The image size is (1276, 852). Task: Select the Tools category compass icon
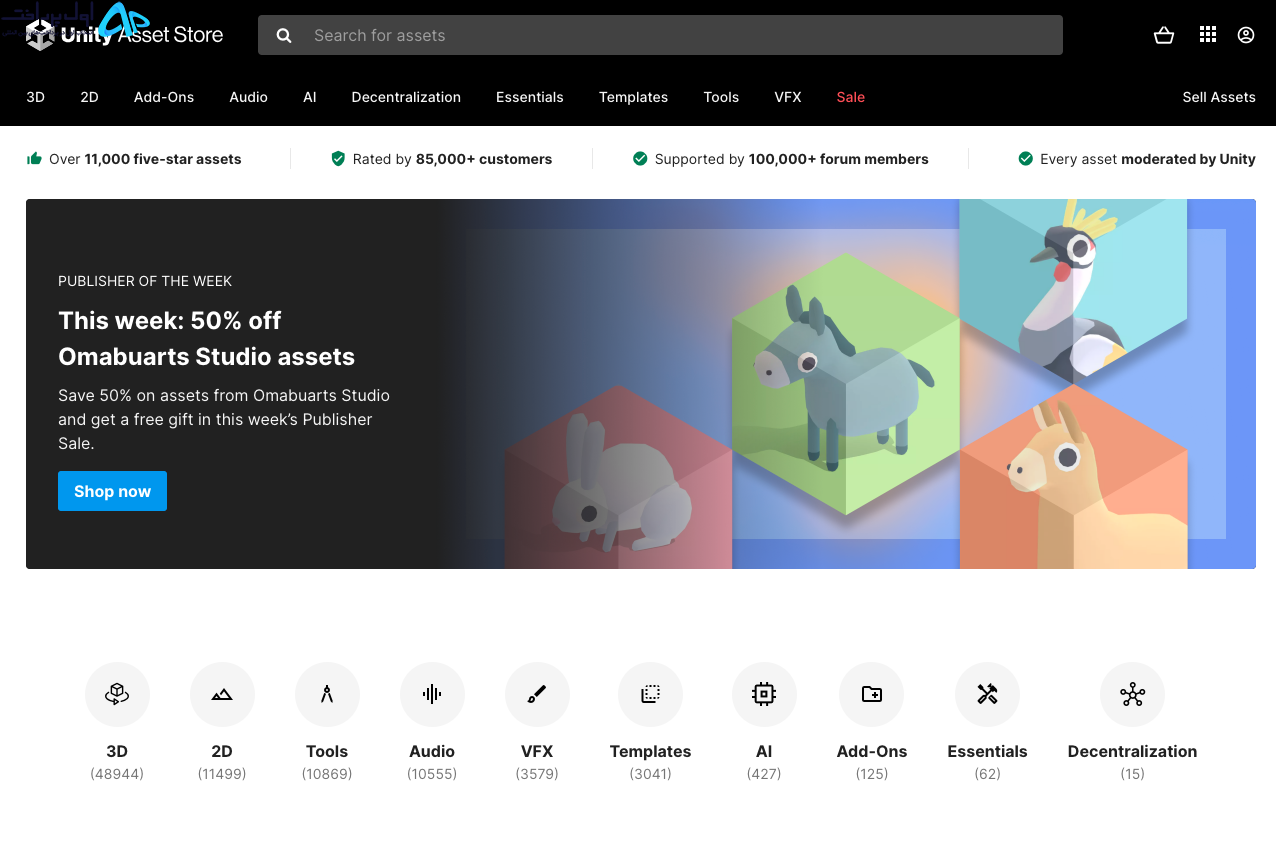point(327,694)
